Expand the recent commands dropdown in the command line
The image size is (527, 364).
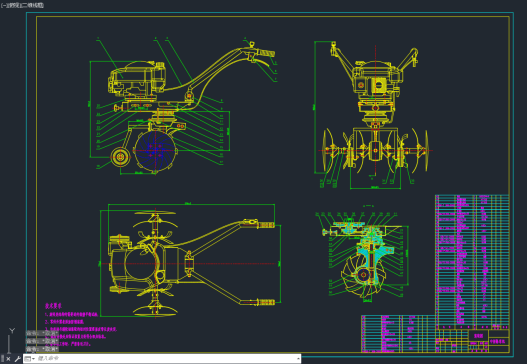tap(30, 359)
